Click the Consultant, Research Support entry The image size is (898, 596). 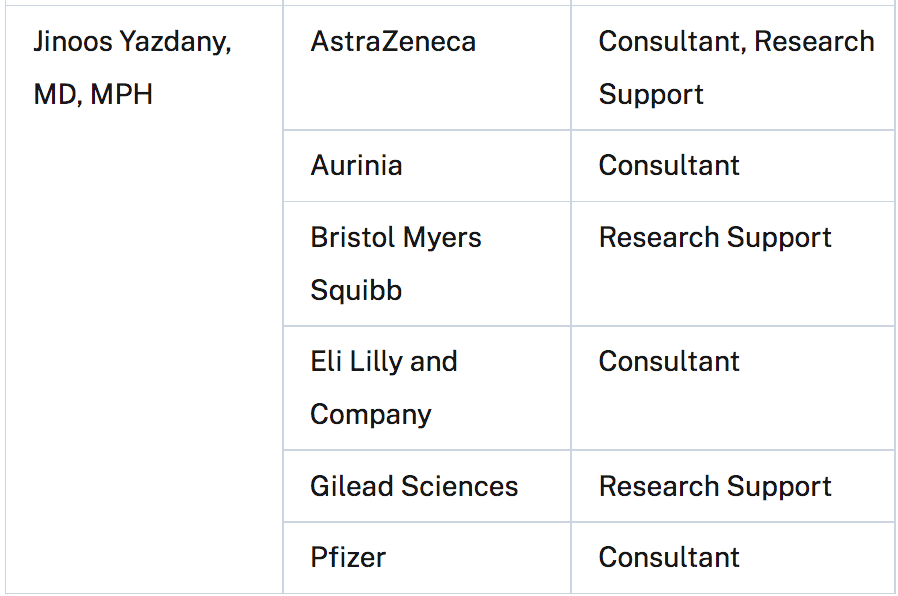coord(736,68)
